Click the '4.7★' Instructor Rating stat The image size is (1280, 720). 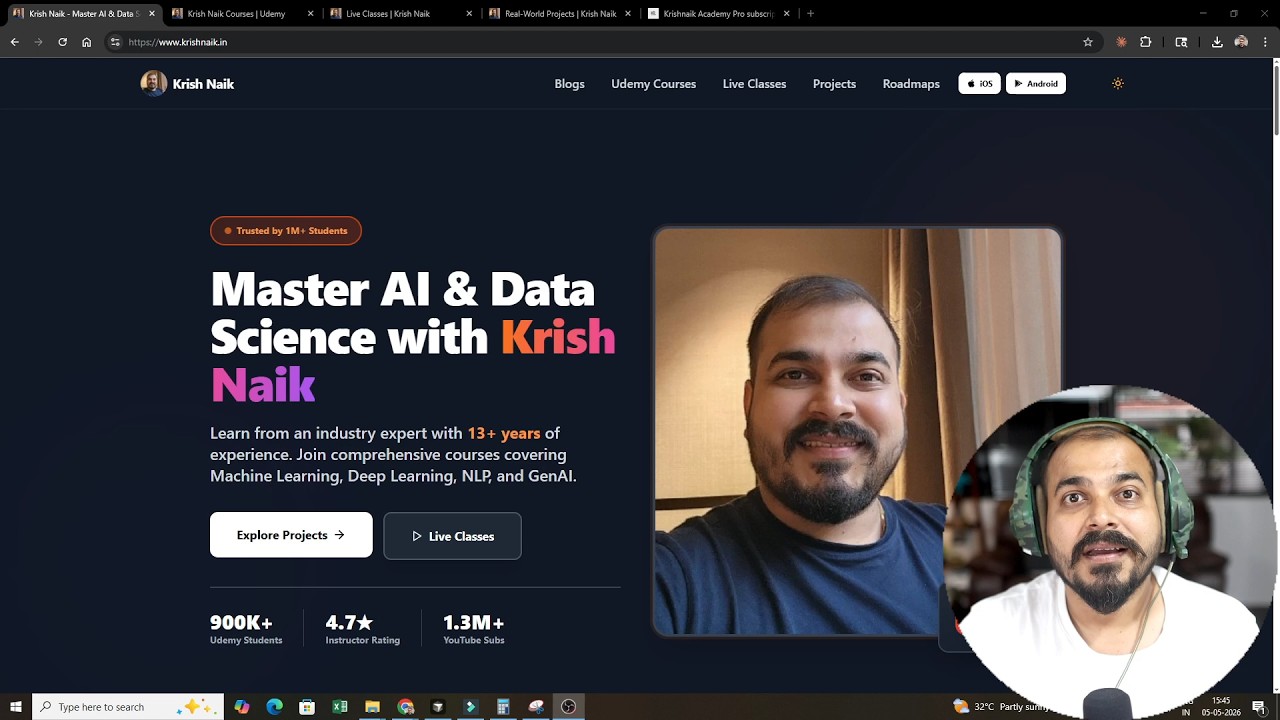362,629
